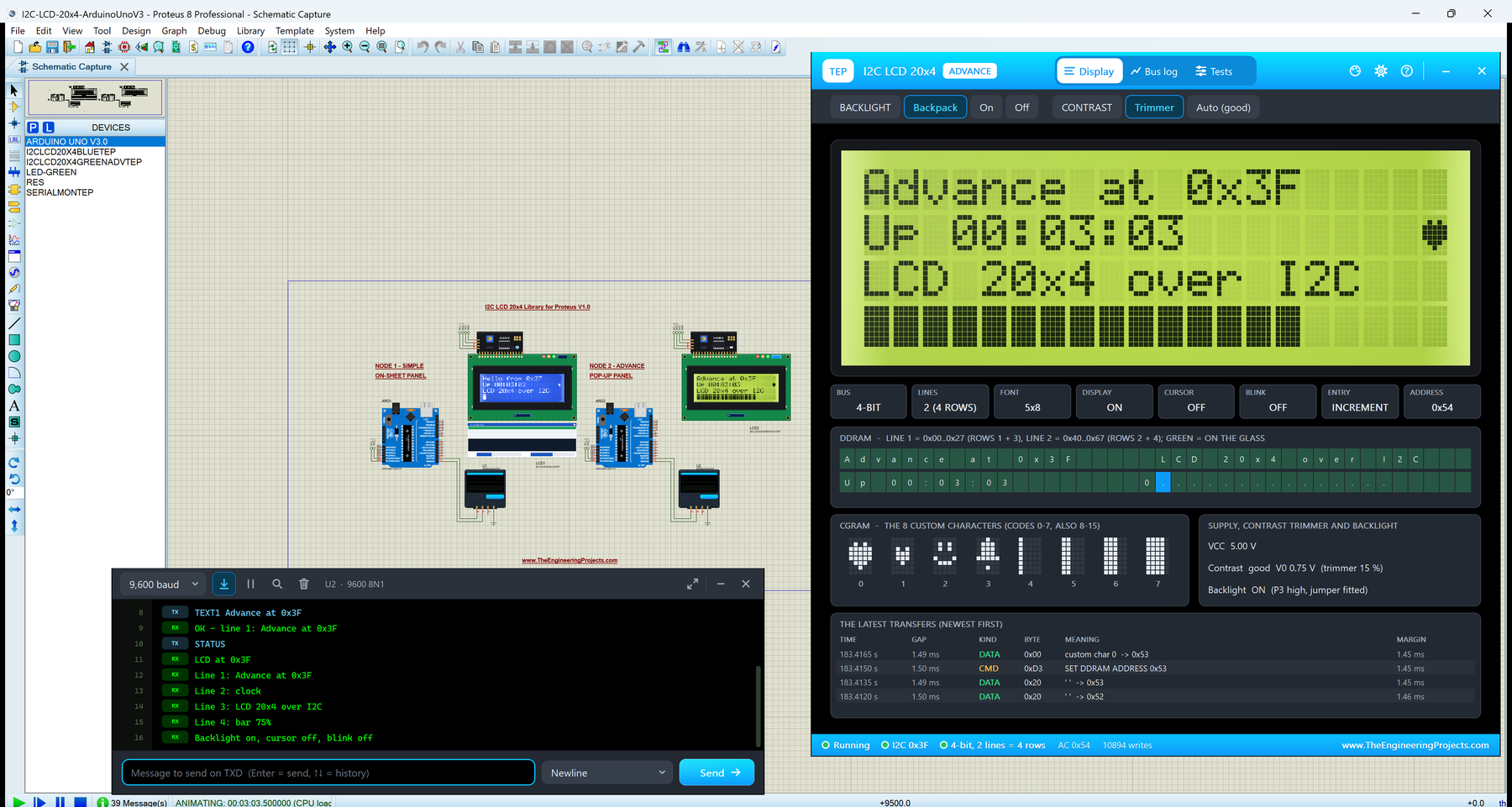Screen dimensions: 1512x807
Task: Click the Open Project folder icon
Action: pyautogui.click(x=35, y=47)
